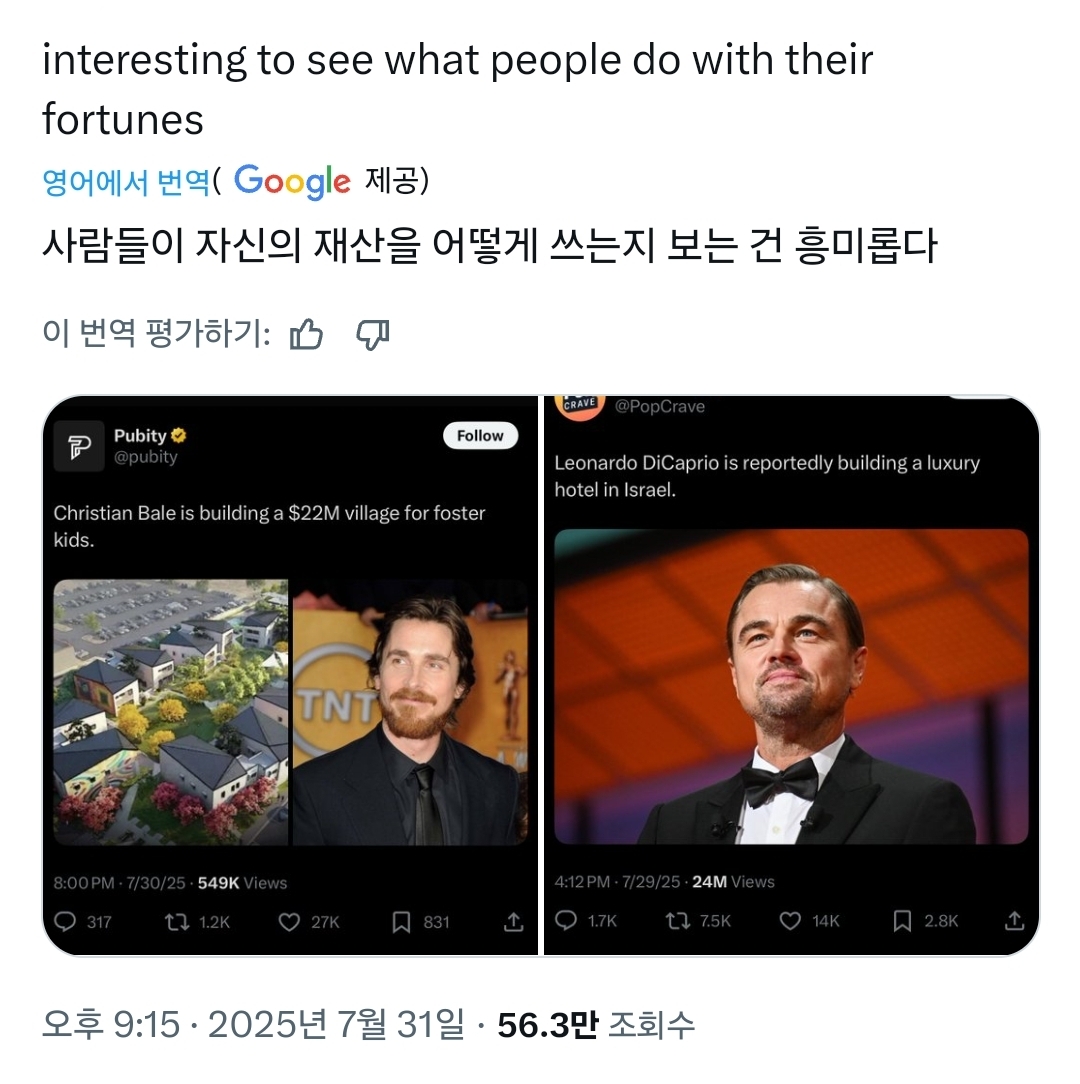Click the verified badge next to Pubity

point(179,435)
